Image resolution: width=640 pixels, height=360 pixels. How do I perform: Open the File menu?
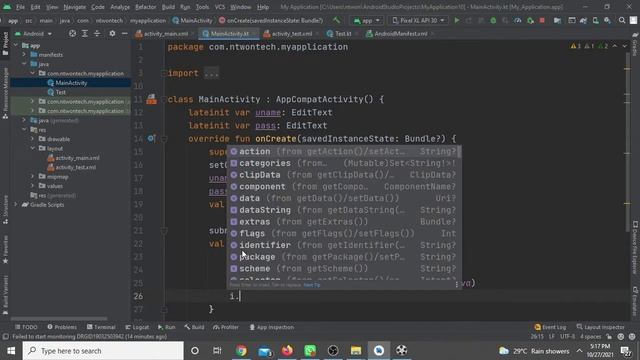[x=20, y=7]
